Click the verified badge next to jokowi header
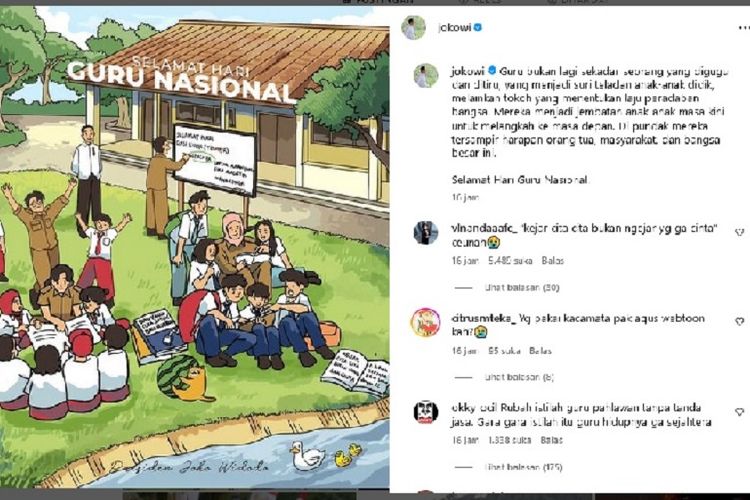The width and height of the screenshot is (750, 500). click(x=478, y=27)
